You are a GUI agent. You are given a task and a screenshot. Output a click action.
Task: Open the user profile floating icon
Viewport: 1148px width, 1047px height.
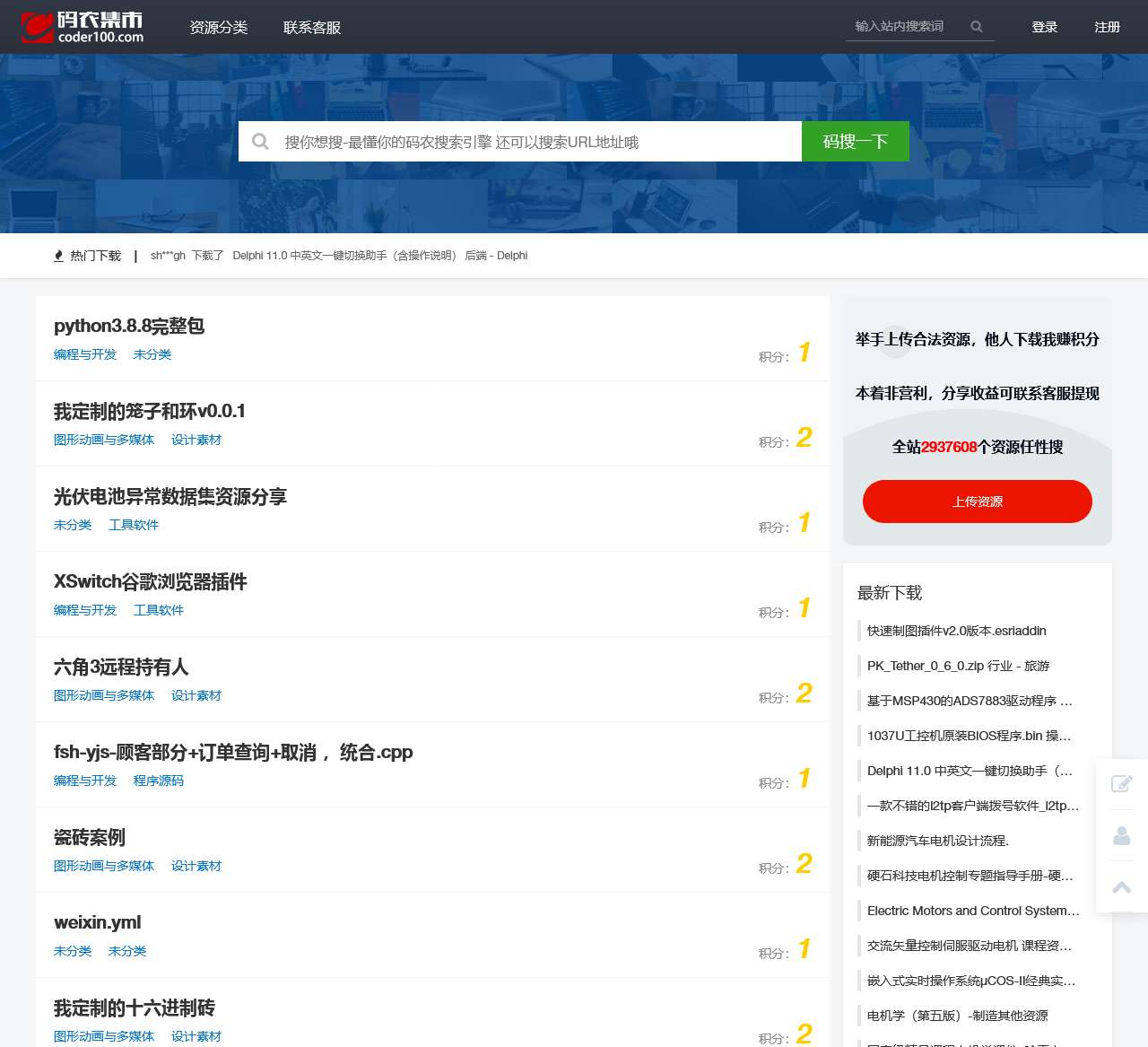point(1121,836)
